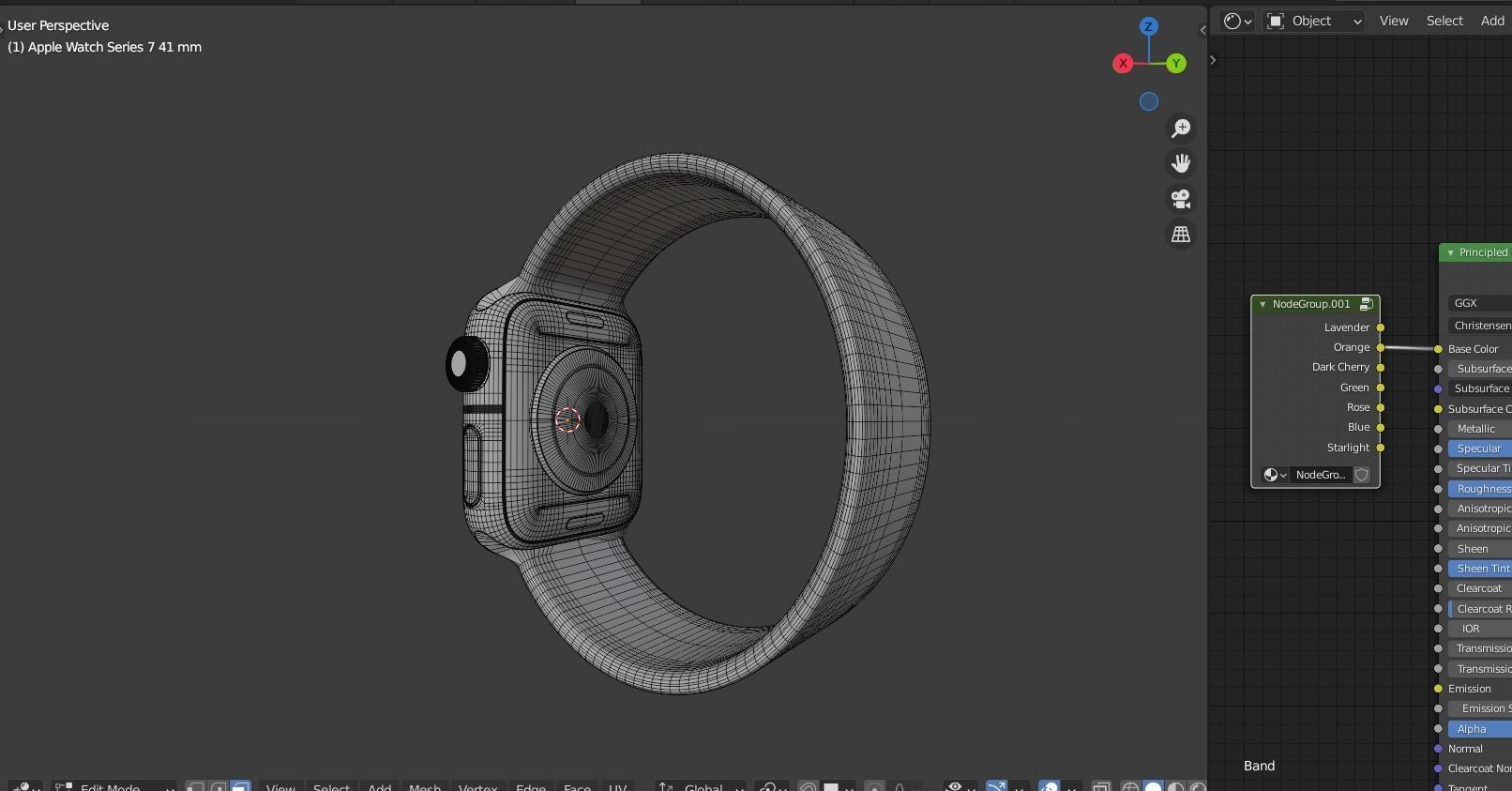
Task: Click the Base Color input socket
Action: (1438, 349)
